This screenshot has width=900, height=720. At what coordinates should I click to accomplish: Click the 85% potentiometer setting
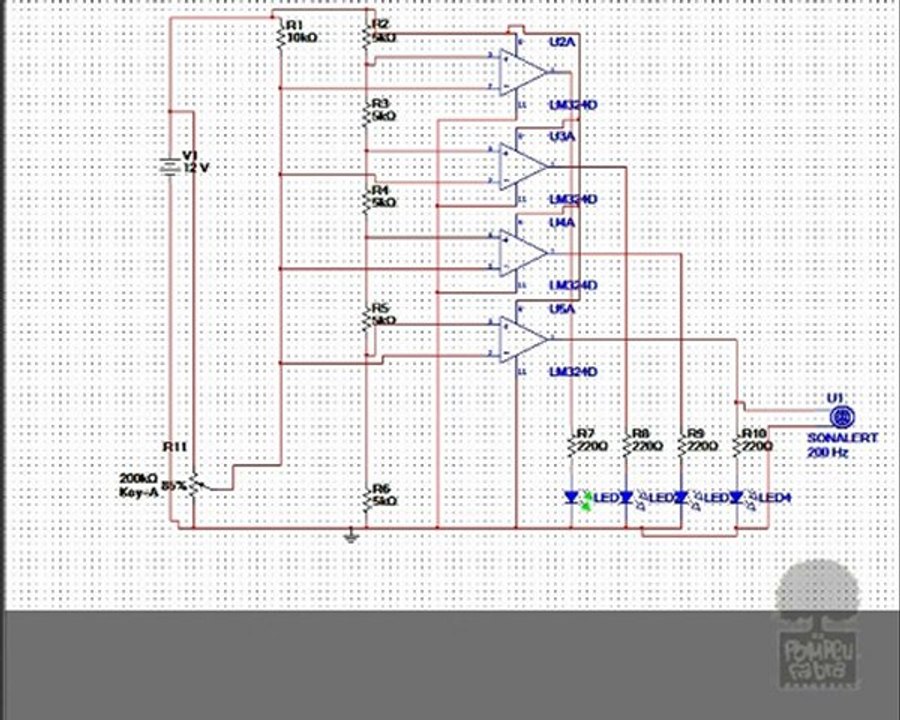tap(174, 486)
